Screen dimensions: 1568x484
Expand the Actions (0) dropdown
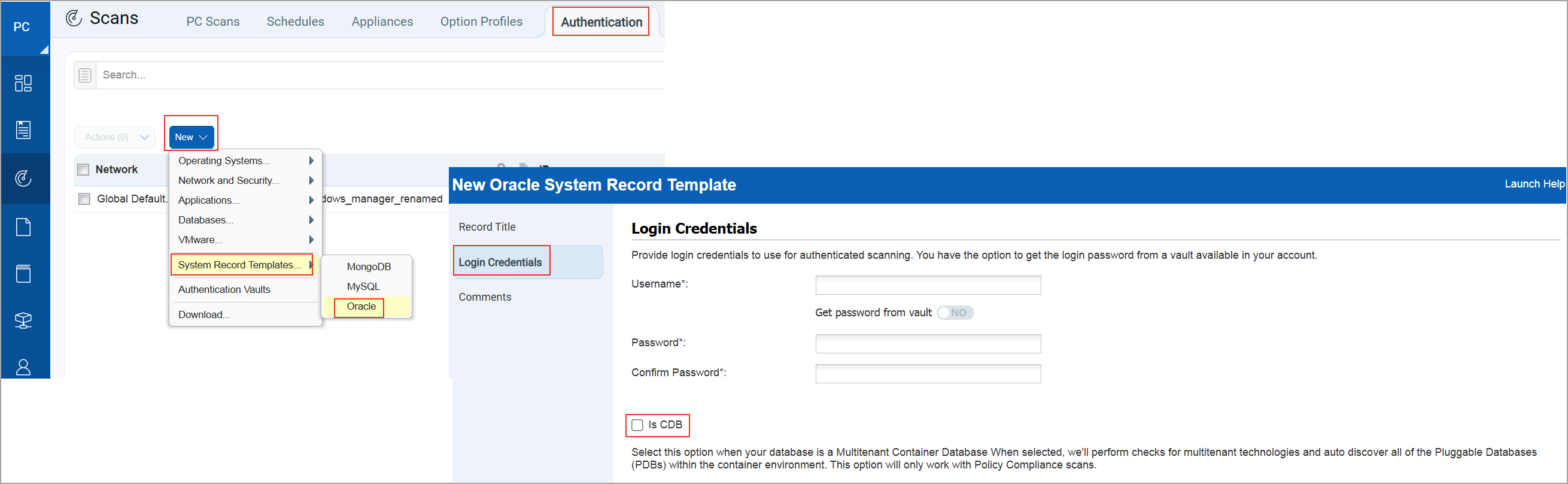[x=114, y=137]
